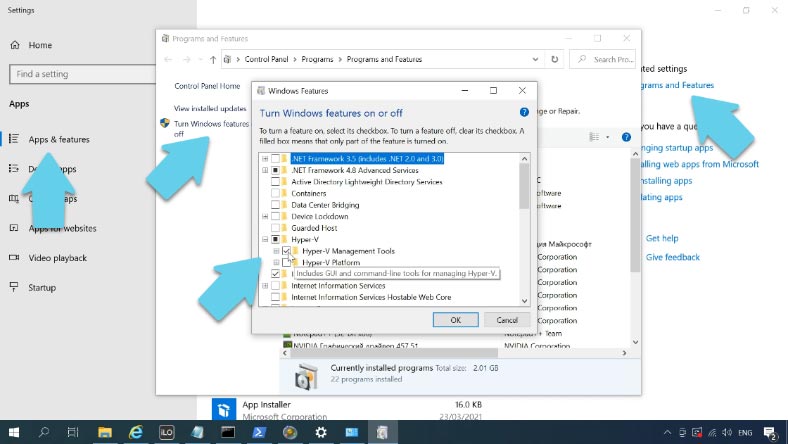Check the .NET Framework 3.5 checkbox
Screen dimensions: 788x444
tap(275, 158)
